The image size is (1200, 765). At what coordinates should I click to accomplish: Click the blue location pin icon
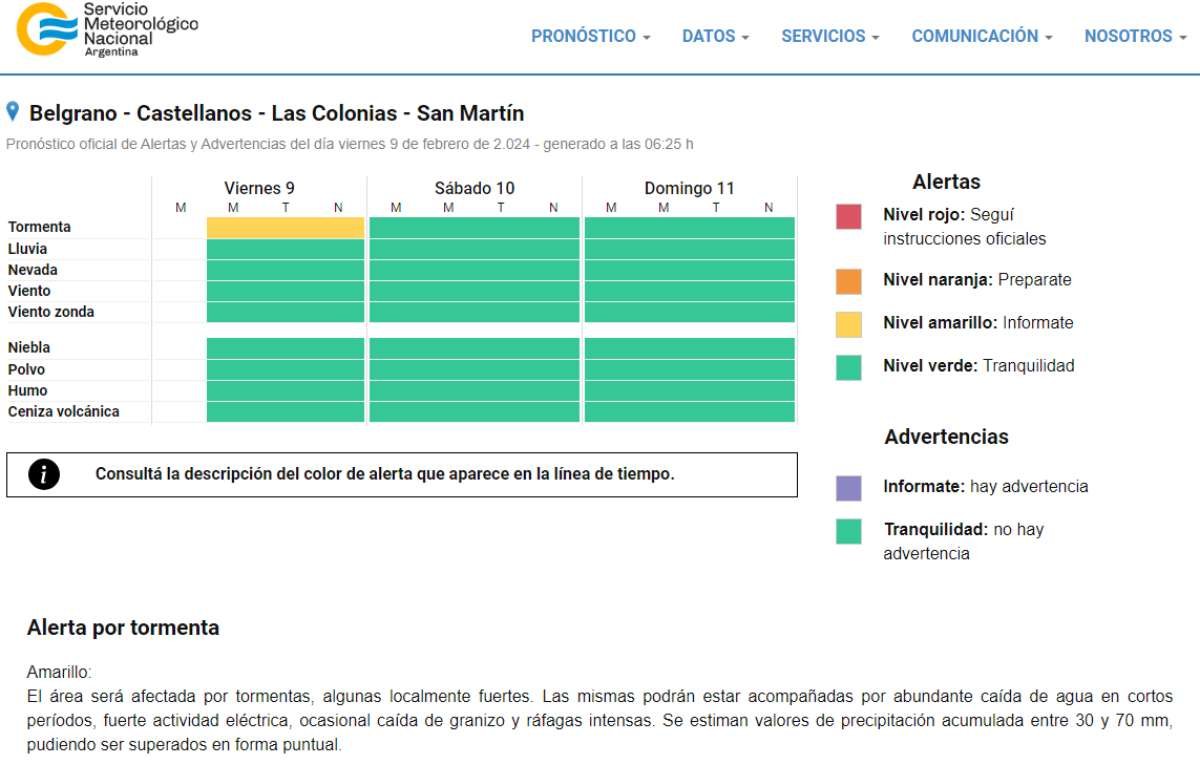(13, 111)
